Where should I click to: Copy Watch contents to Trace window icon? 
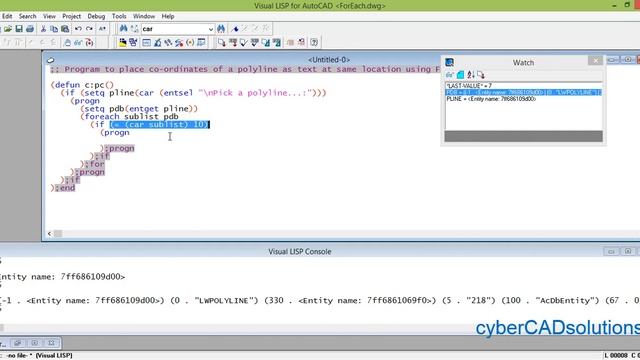[x=481, y=75]
